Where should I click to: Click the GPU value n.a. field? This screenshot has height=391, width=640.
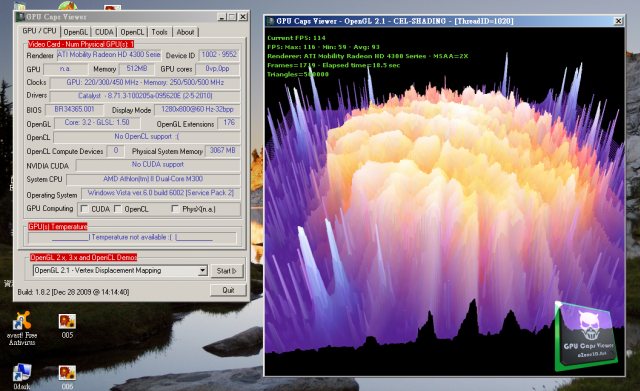[x=65, y=69]
